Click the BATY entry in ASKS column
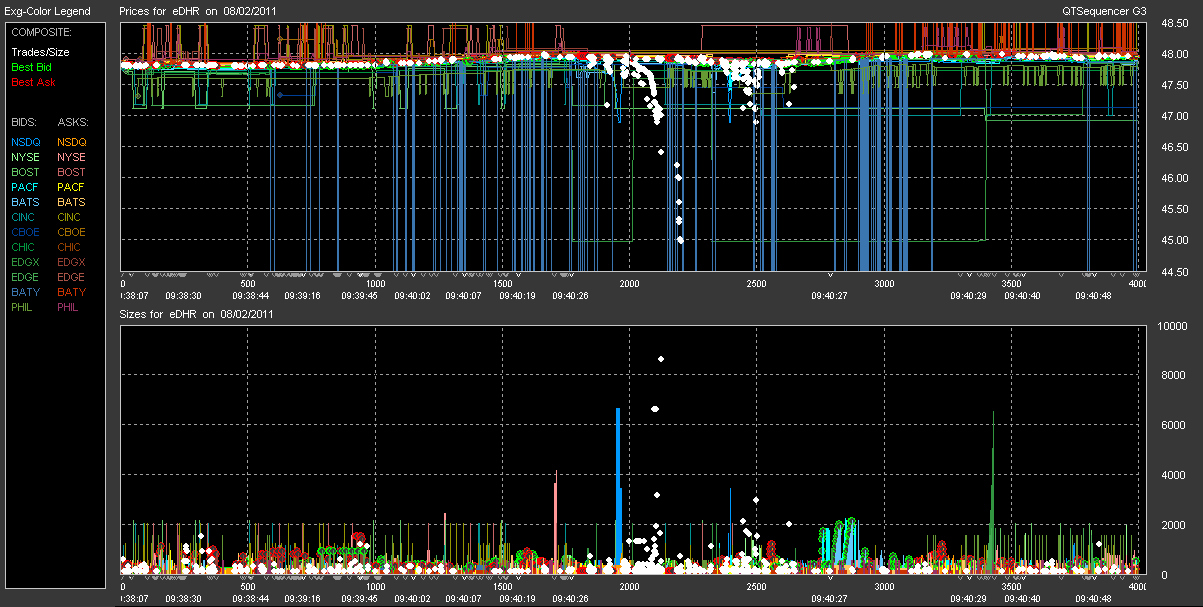This screenshot has width=1203, height=607. tap(71, 292)
